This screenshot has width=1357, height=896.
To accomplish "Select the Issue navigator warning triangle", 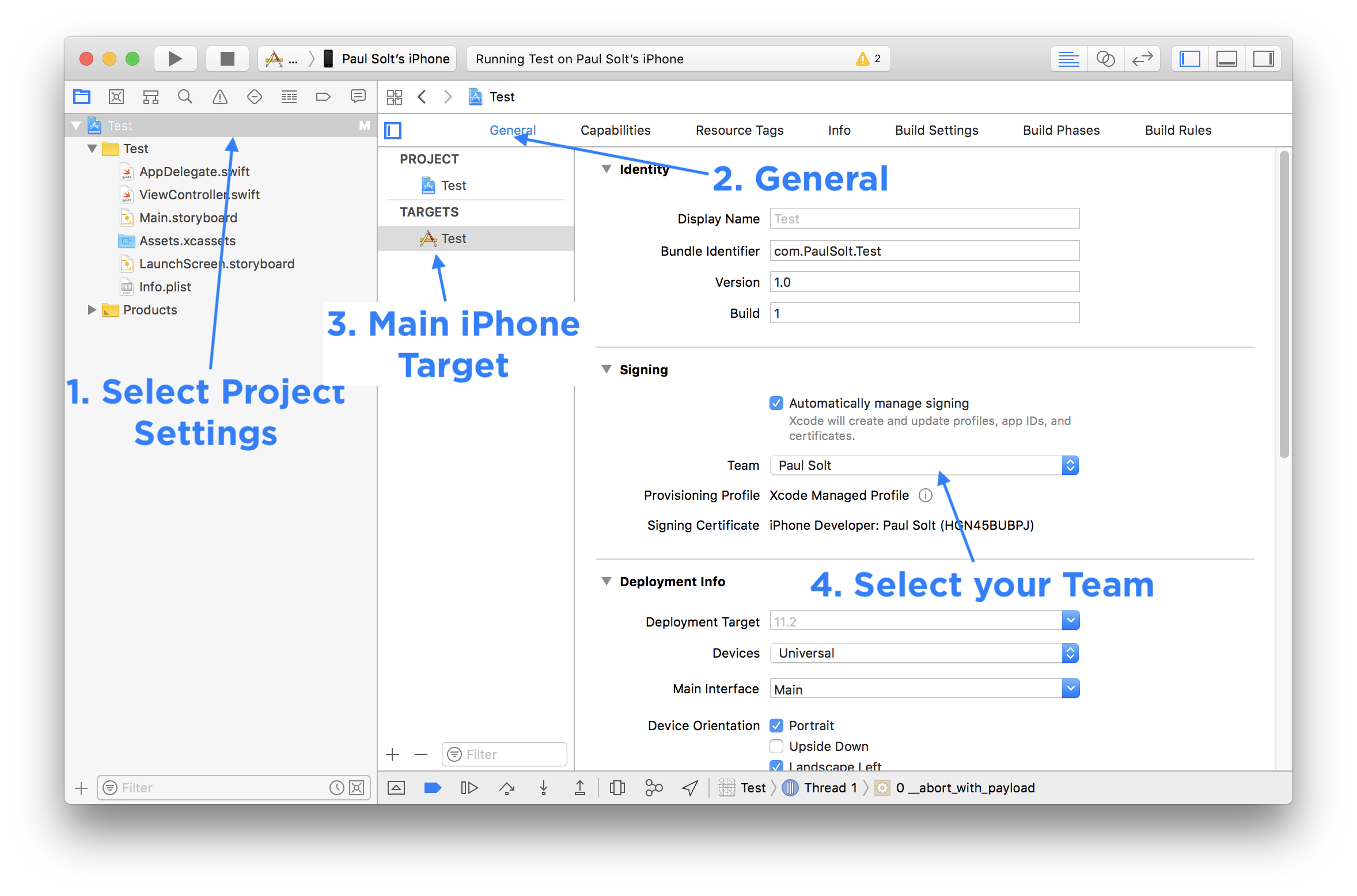I will pos(219,97).
